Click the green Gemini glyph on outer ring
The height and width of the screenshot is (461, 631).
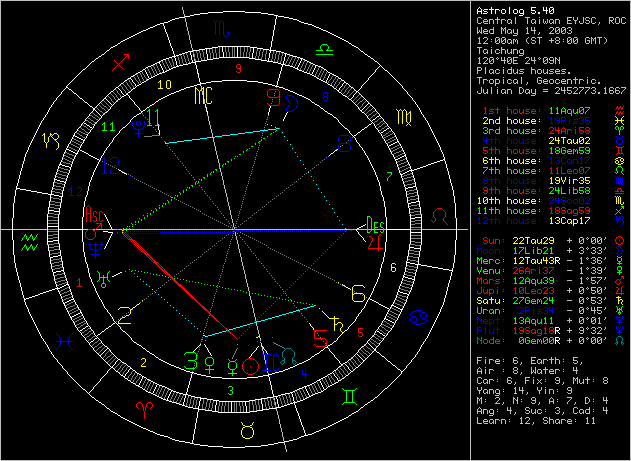tap(347, 398)
